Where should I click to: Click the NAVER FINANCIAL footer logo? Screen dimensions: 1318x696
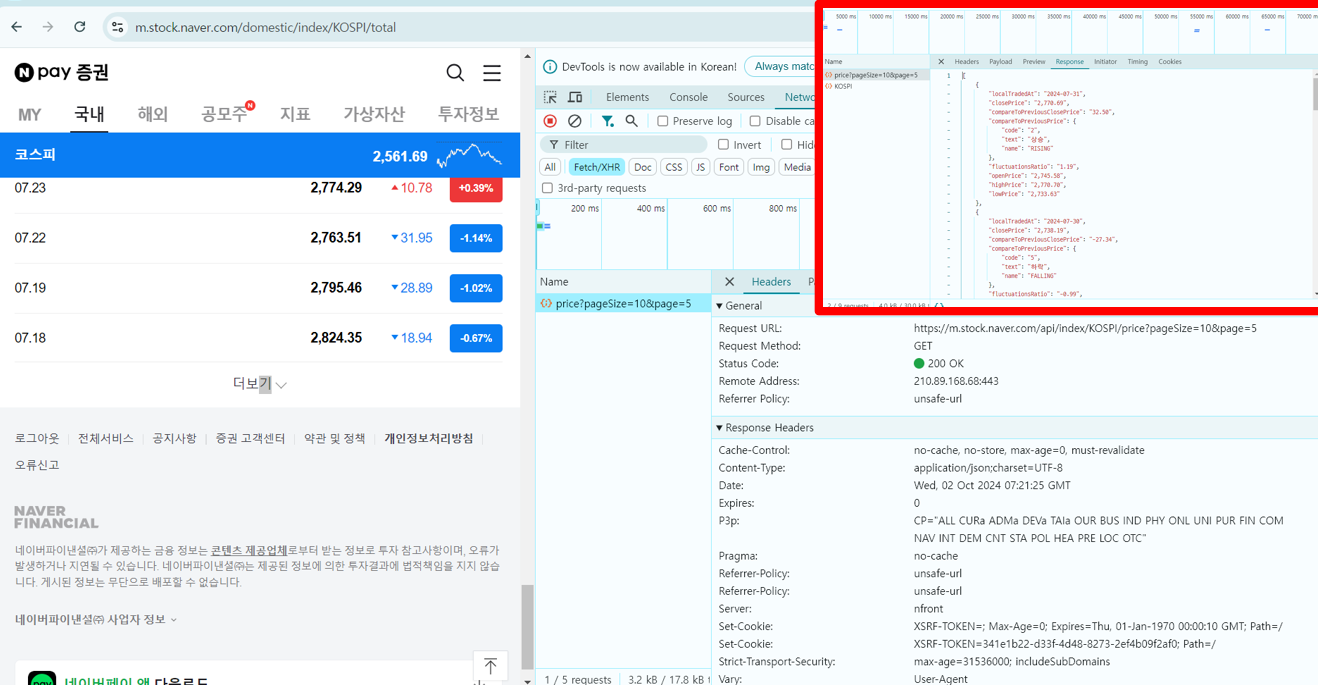56,517
